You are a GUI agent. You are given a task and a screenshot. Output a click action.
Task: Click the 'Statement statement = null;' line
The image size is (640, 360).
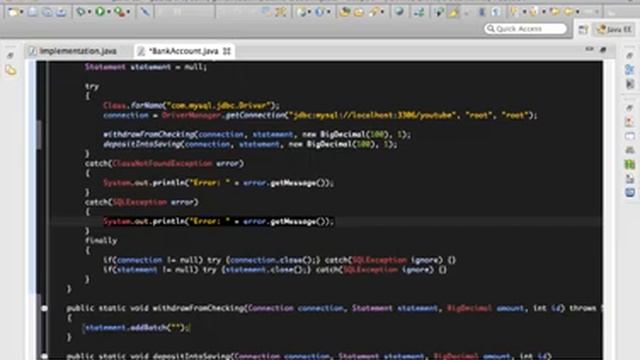(146, 67)
